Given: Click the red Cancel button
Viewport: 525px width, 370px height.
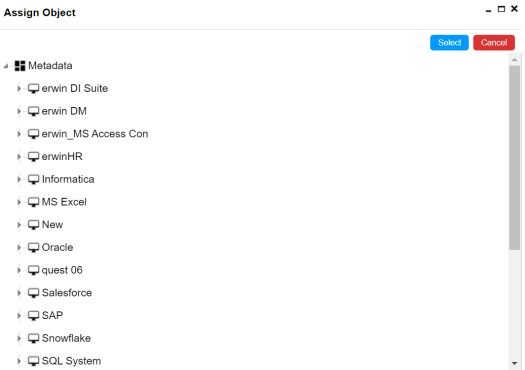Looking at the screenshot, I should pyautogui.click(x=494, y=43).
